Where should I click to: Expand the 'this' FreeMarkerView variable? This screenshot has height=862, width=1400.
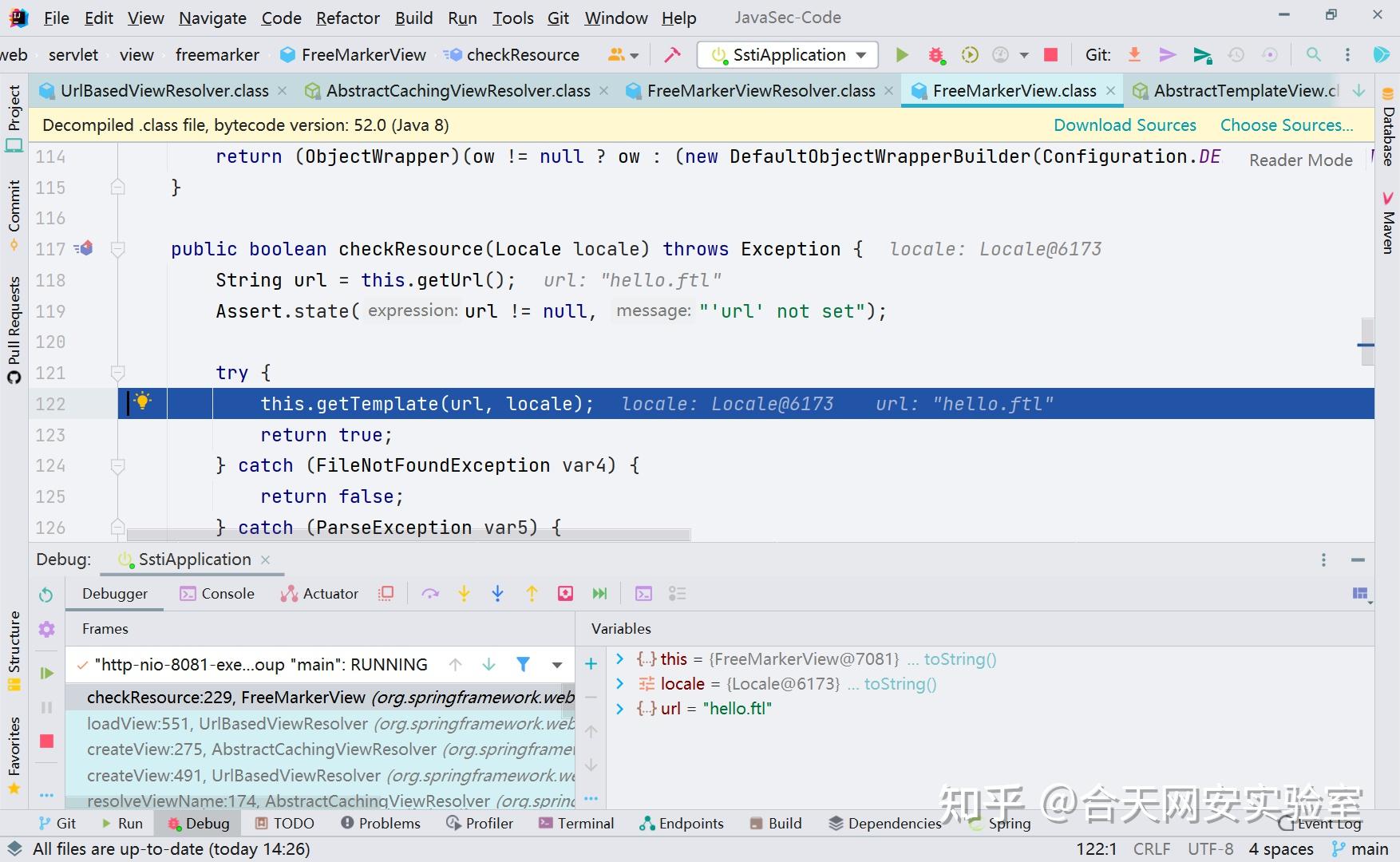tap(619, 659)
